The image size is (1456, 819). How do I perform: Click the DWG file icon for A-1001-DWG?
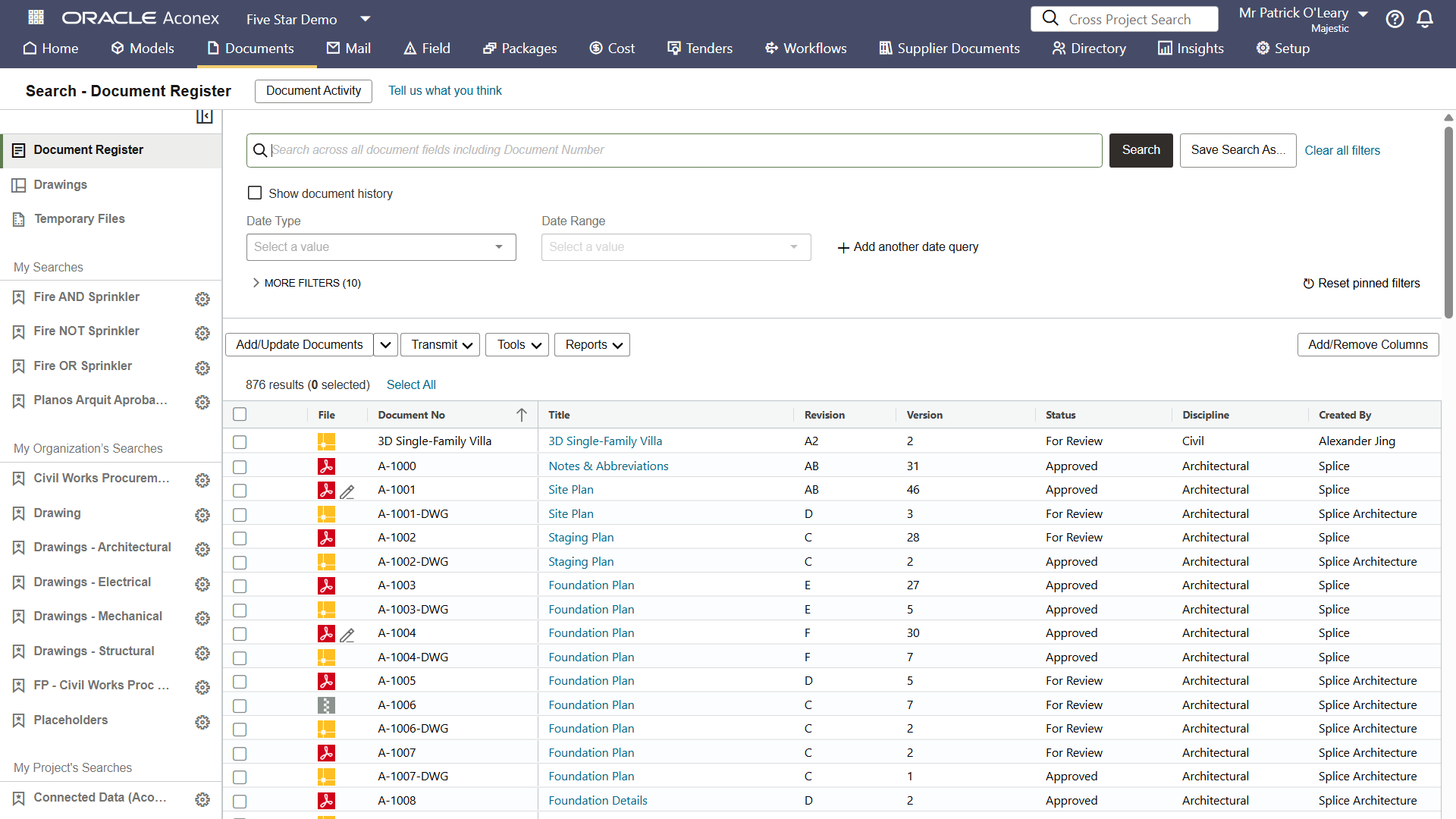pos(326,514)
